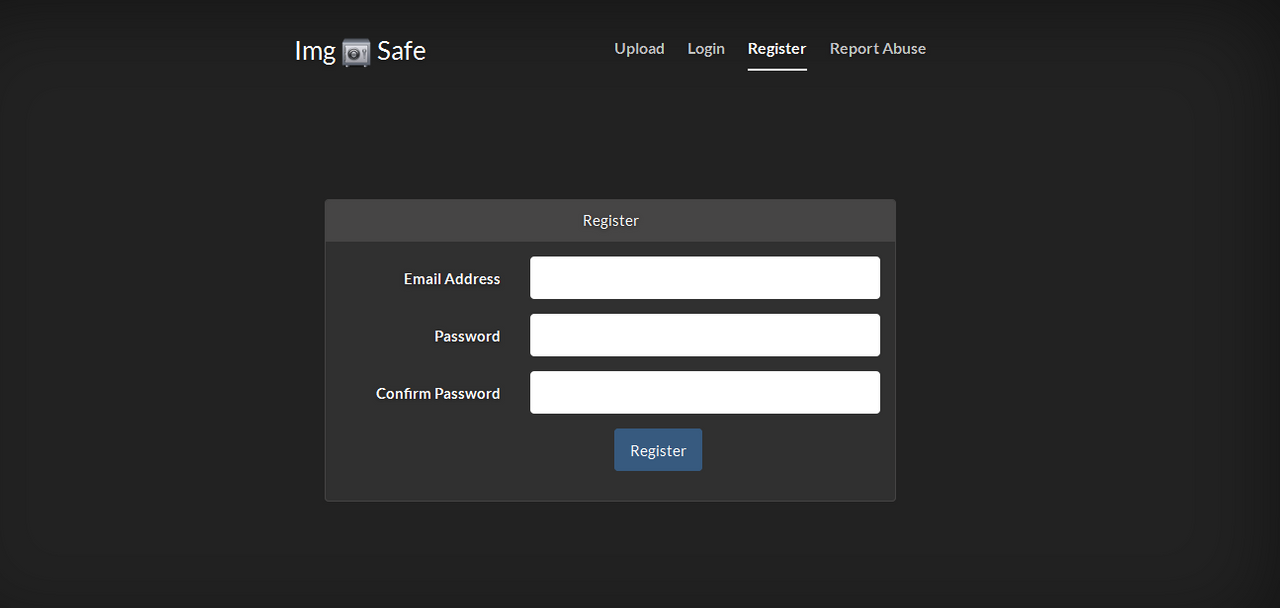Open the Report Abuse link
The width and height of the screenshot is (1280, 608).
(878, 49)
